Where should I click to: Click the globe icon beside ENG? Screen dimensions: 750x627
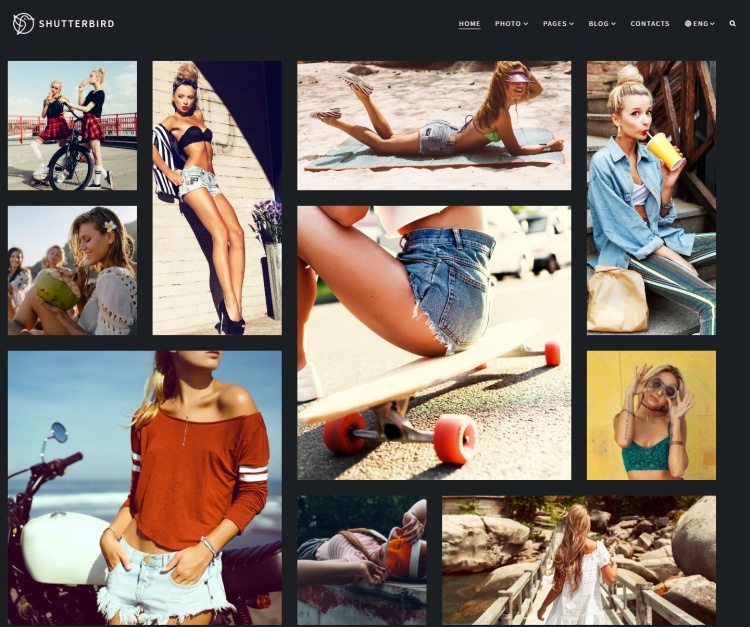[x=688, y=23]
